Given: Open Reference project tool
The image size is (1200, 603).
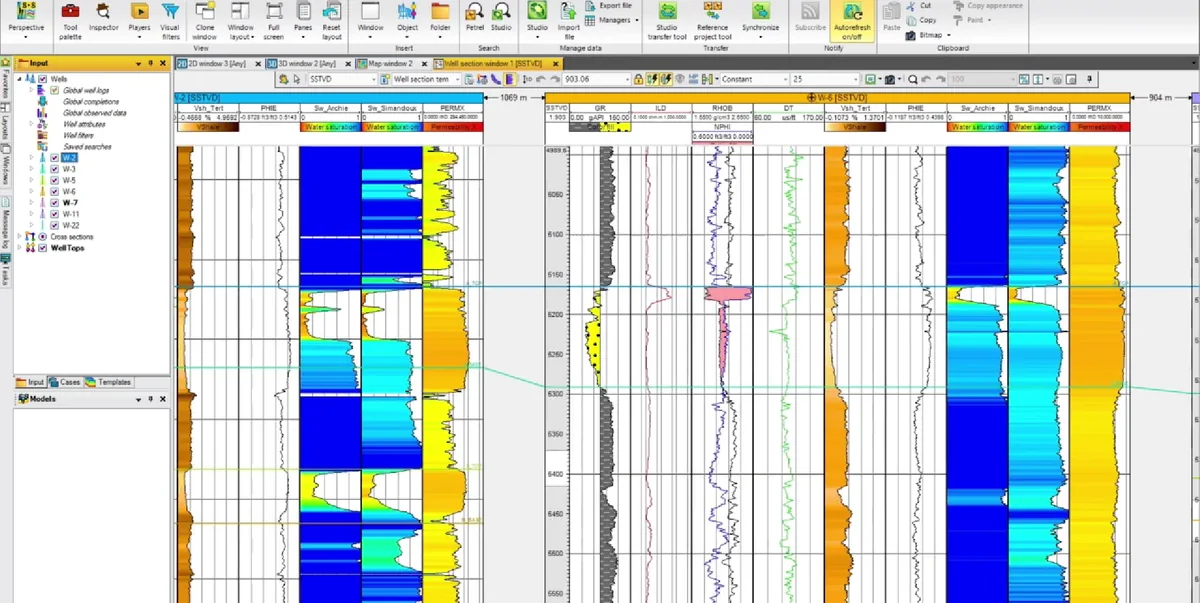Looking at the screenshot, I should click(713, 20).
